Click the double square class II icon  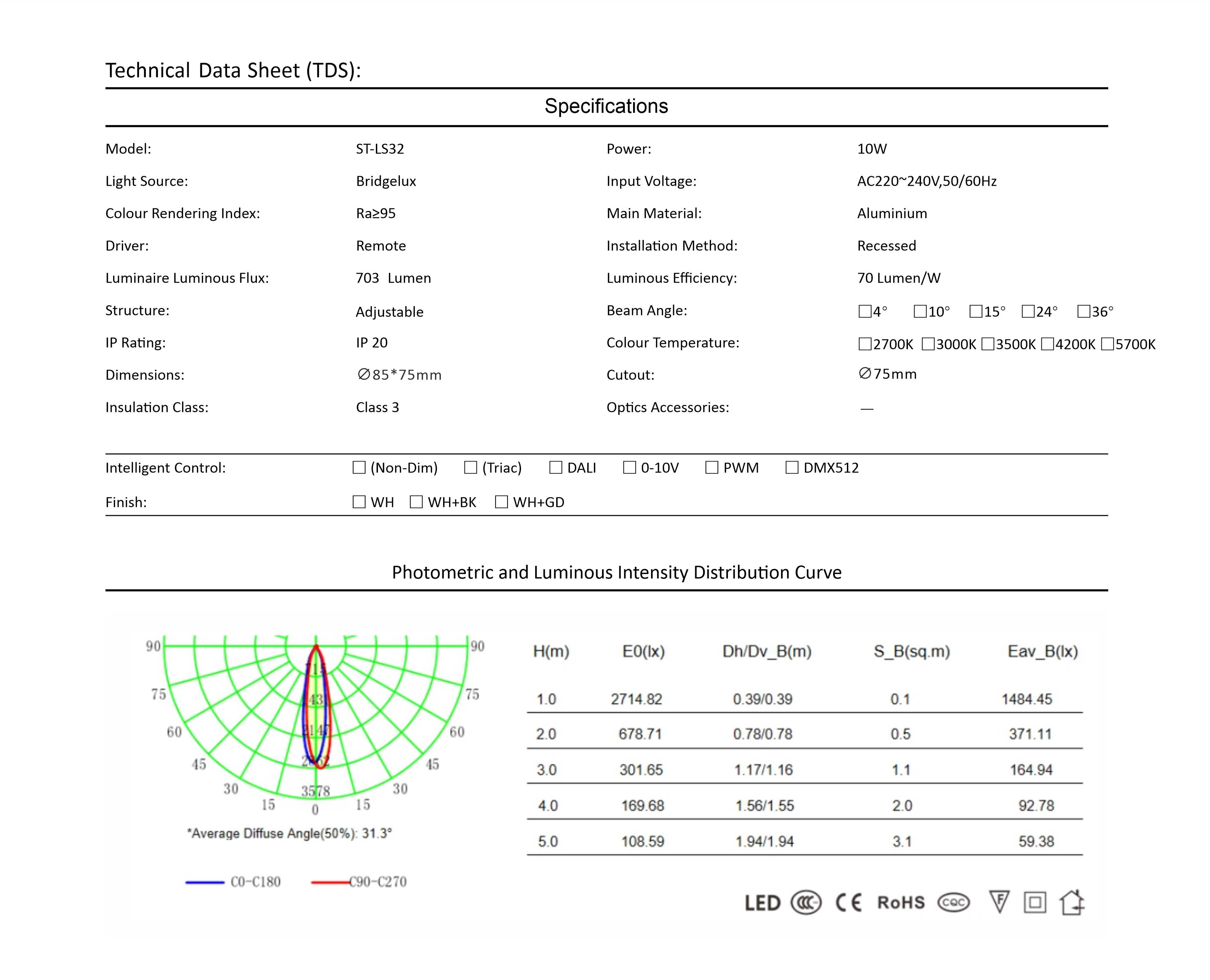click(1034, 902)
